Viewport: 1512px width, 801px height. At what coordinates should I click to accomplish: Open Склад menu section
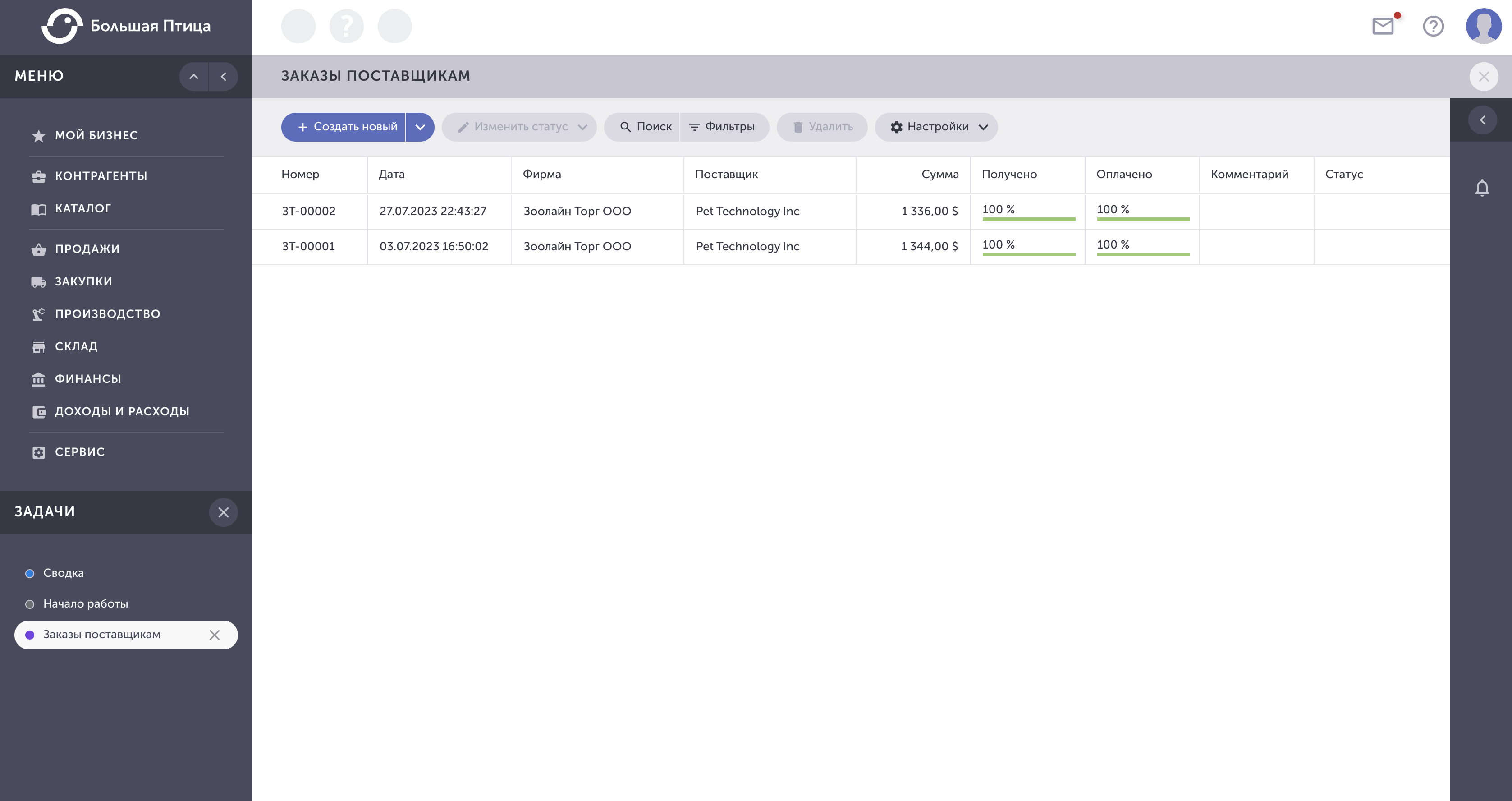tap(76, 346)
